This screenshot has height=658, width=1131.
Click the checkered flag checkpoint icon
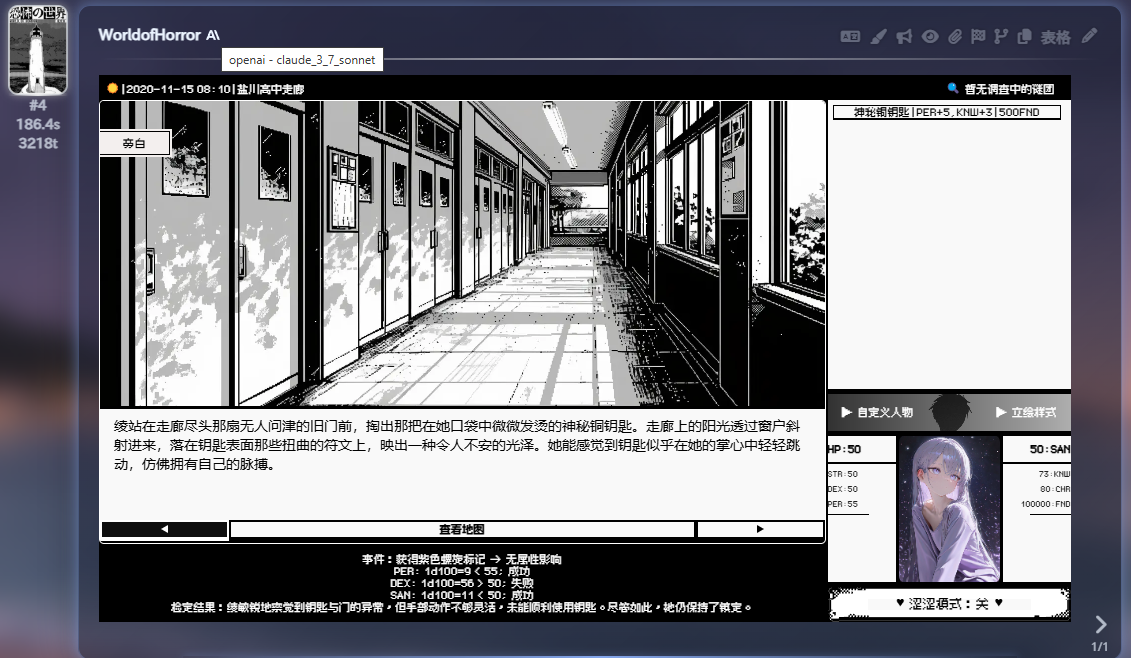977,36
